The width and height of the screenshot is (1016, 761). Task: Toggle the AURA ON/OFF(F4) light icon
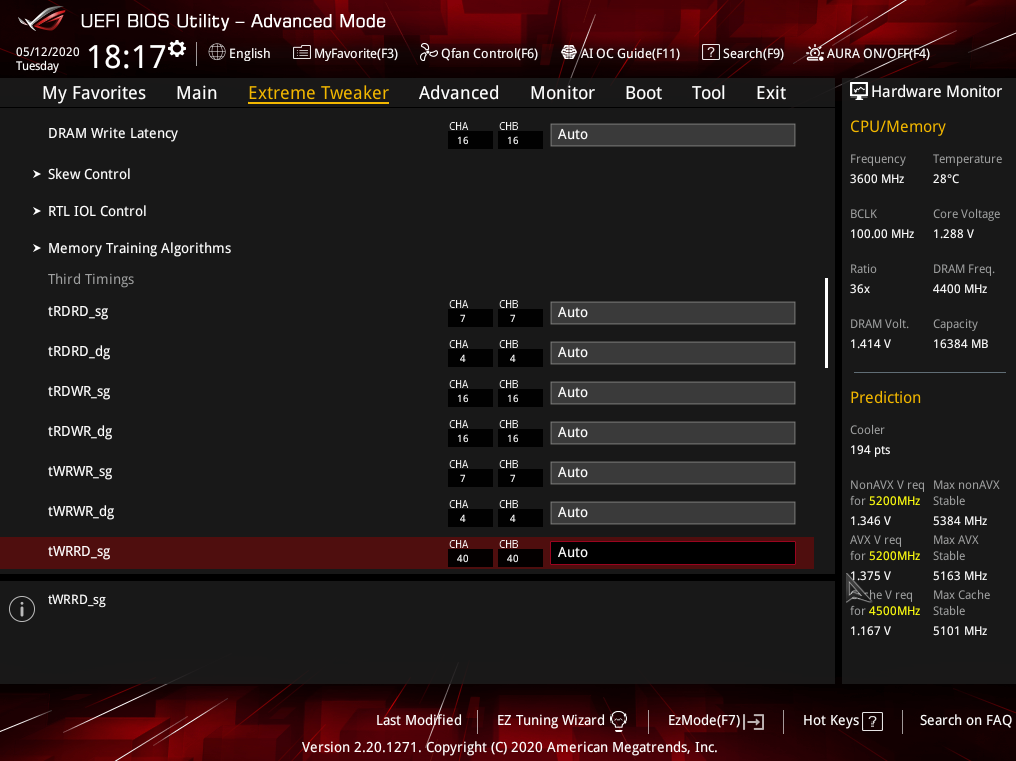tap(814, 53)
